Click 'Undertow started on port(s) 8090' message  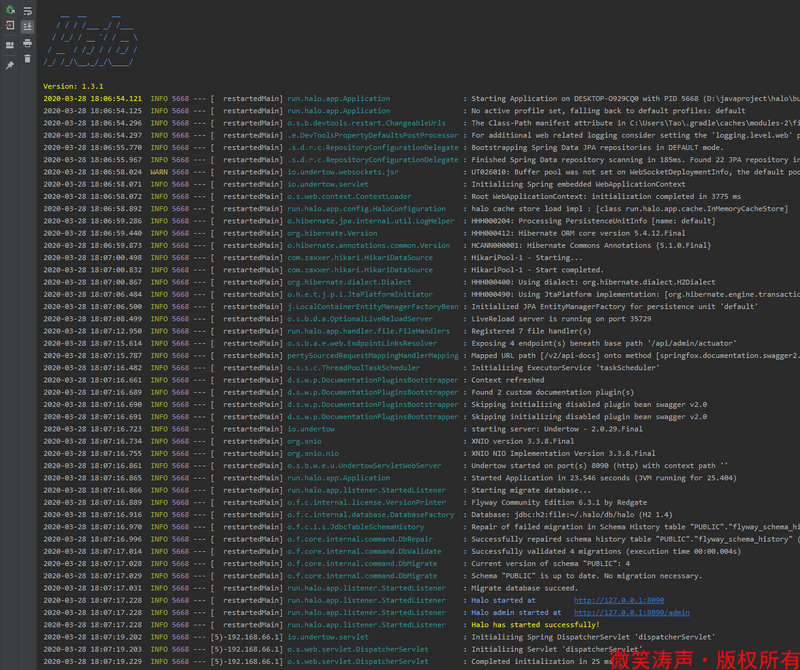click(599, 466)
